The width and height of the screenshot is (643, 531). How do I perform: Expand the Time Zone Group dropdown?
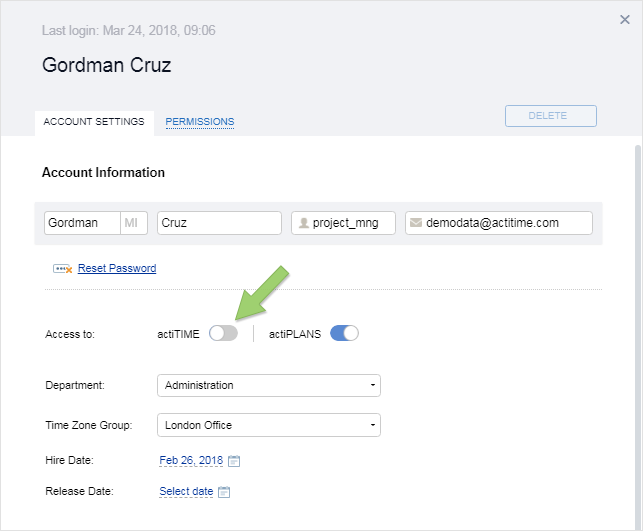click(269, 425)
